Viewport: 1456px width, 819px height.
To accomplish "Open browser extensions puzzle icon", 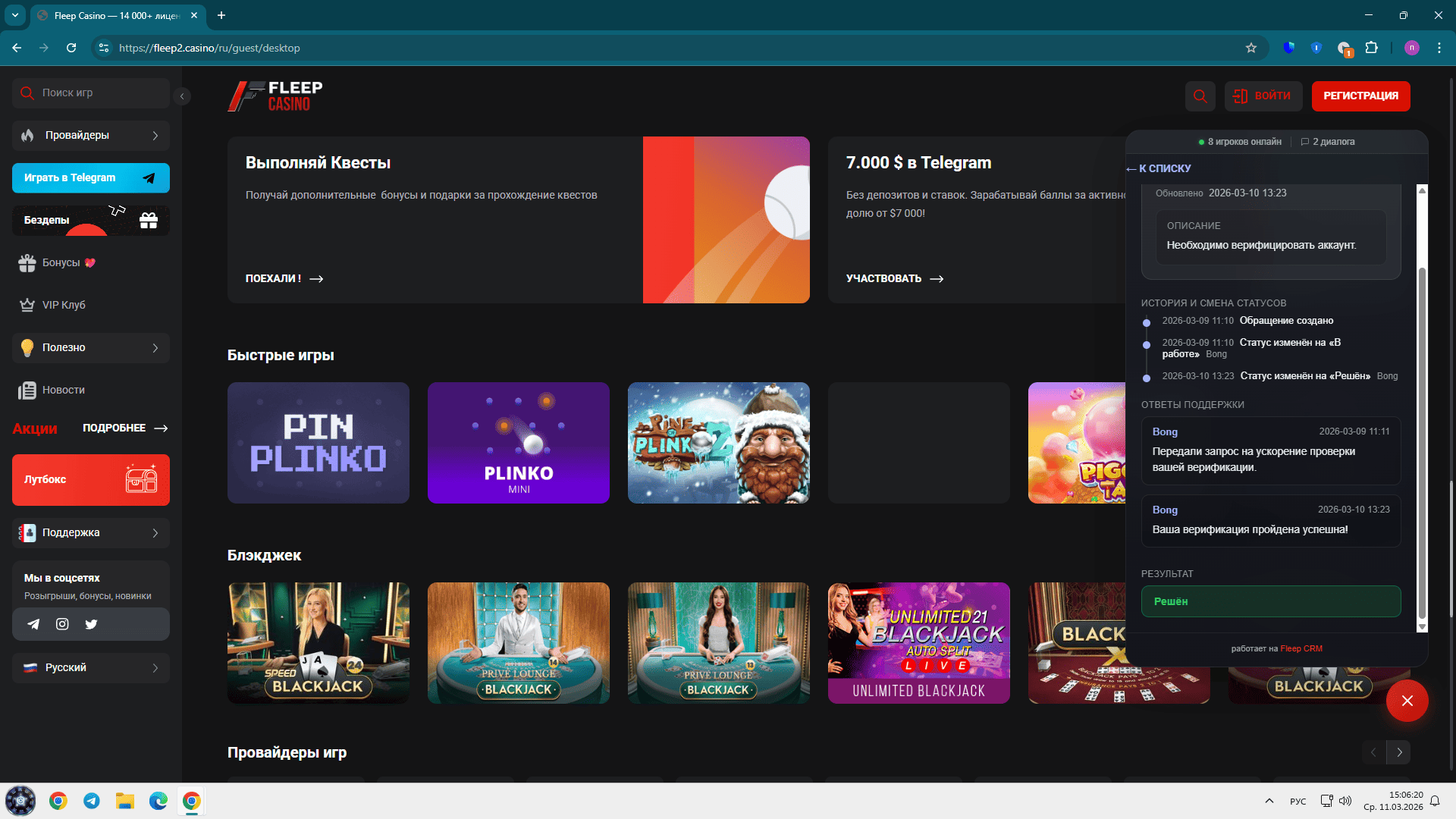I will click(x=1371, y=48).
